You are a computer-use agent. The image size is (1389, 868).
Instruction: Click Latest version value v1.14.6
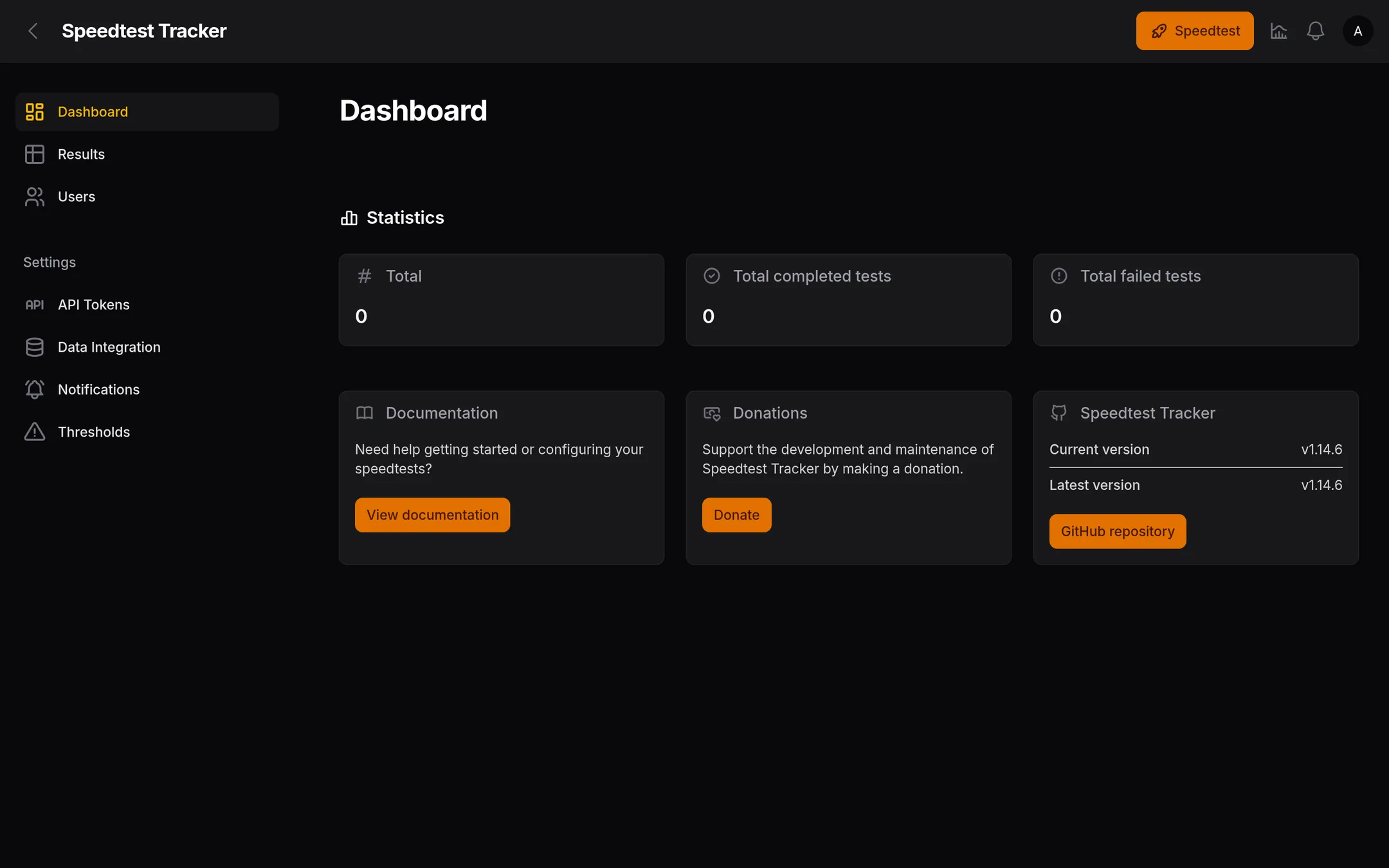coord(1321,485)
